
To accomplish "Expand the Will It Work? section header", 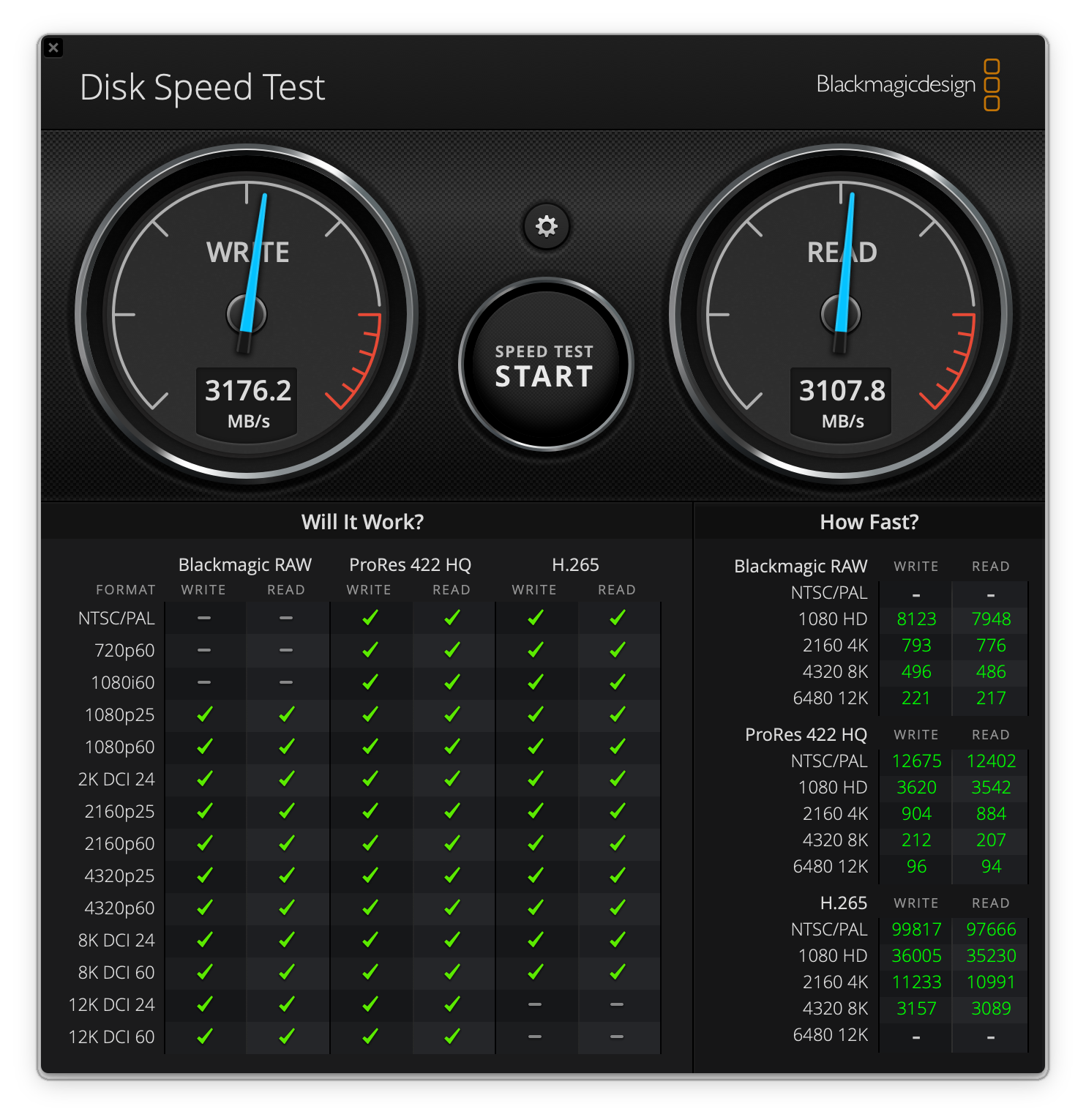I will [363, 522].
